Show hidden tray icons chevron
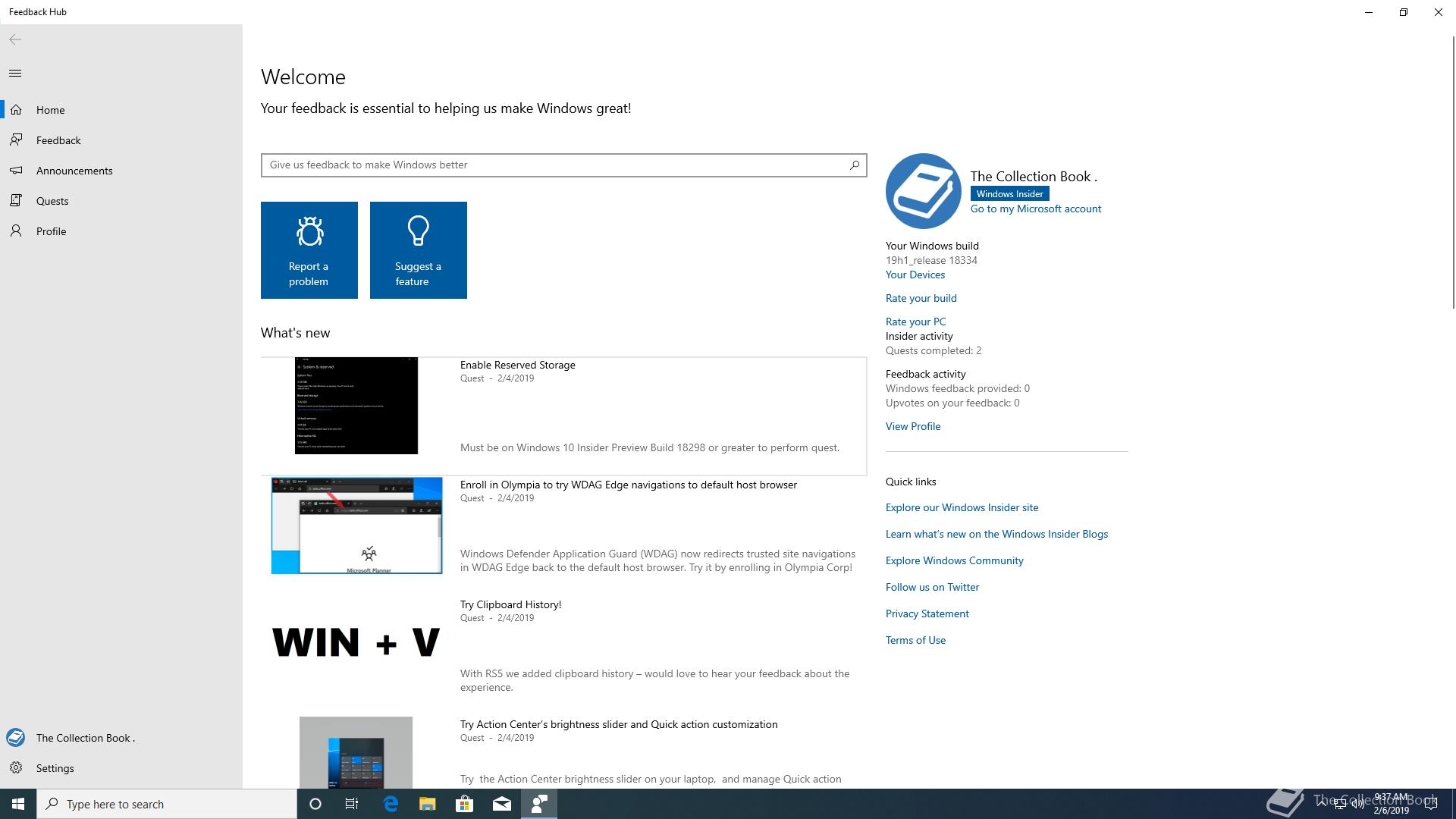The width and height of the screenshot is (1456, 819). tap(1322, 804)
